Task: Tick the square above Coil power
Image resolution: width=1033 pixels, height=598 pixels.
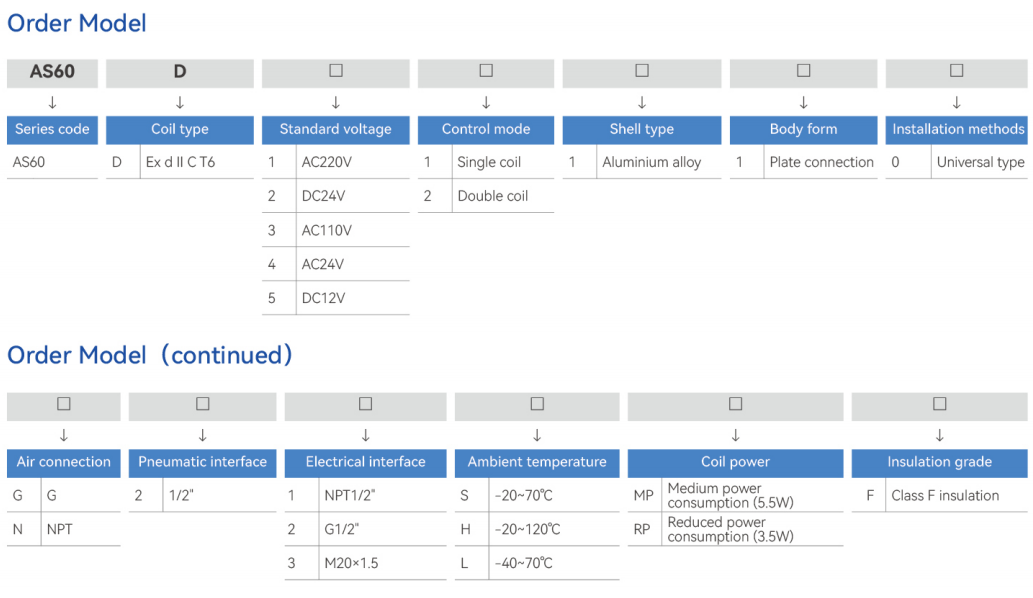Action: pos(735,404)
